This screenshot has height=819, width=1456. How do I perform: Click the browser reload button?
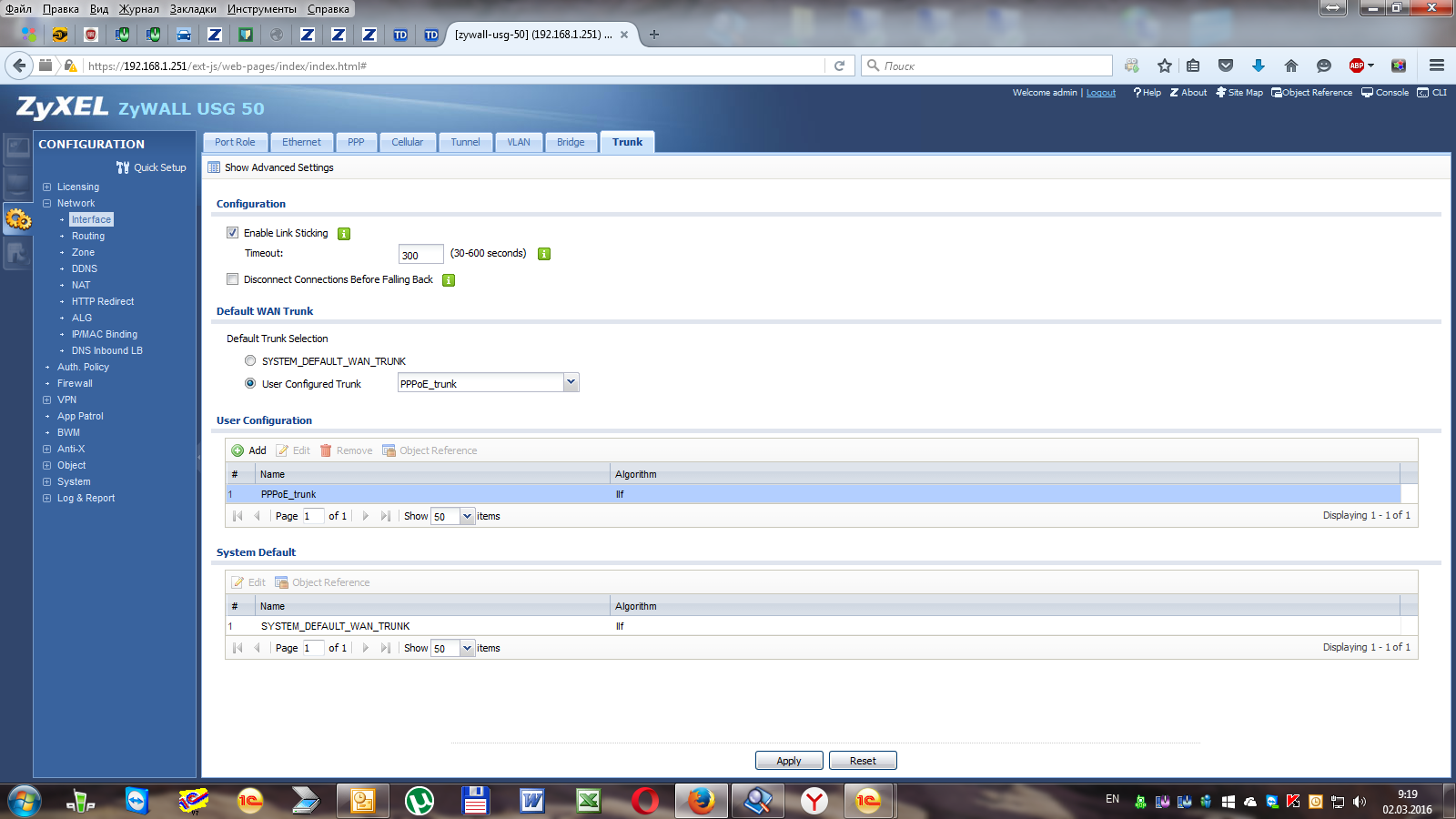point(840,66)
